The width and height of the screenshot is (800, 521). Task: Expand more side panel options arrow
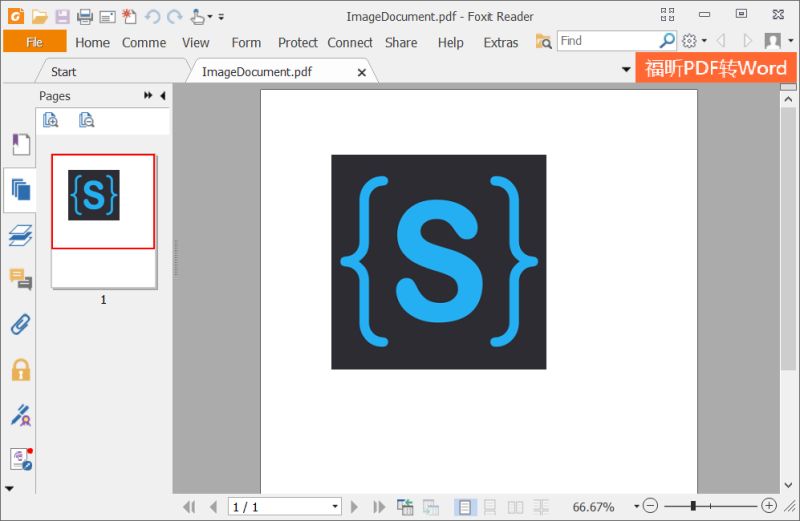click(x=10, y=488)
